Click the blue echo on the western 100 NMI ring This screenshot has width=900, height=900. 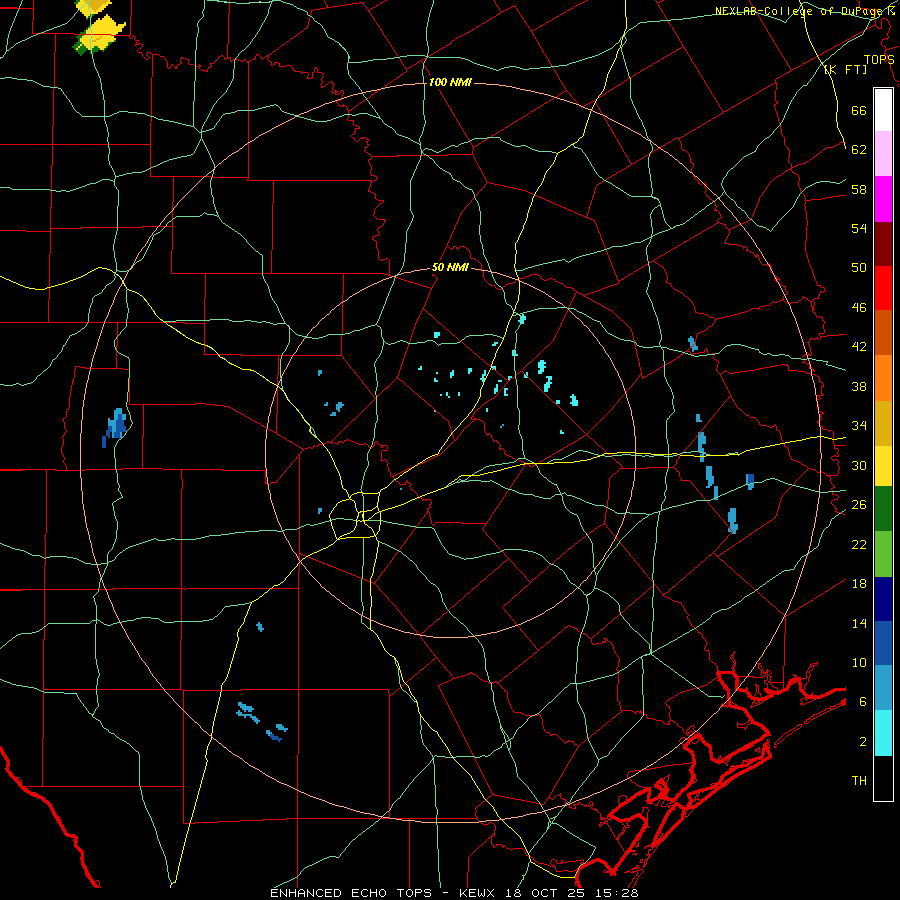[115, 426]
